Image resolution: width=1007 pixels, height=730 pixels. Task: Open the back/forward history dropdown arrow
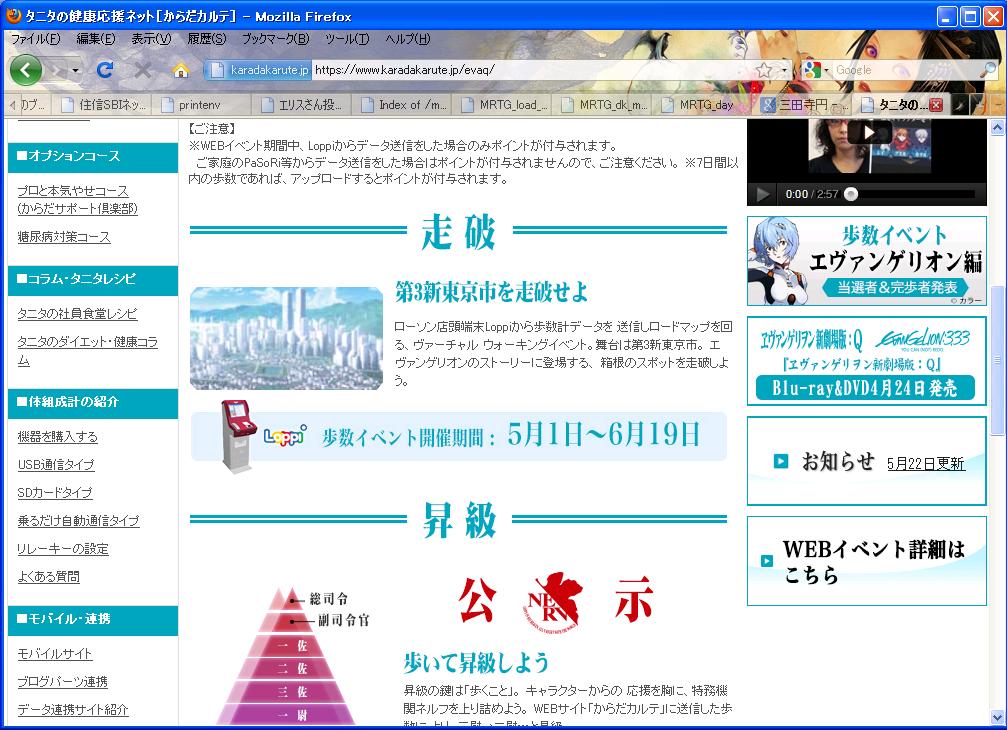click(76, 70)
